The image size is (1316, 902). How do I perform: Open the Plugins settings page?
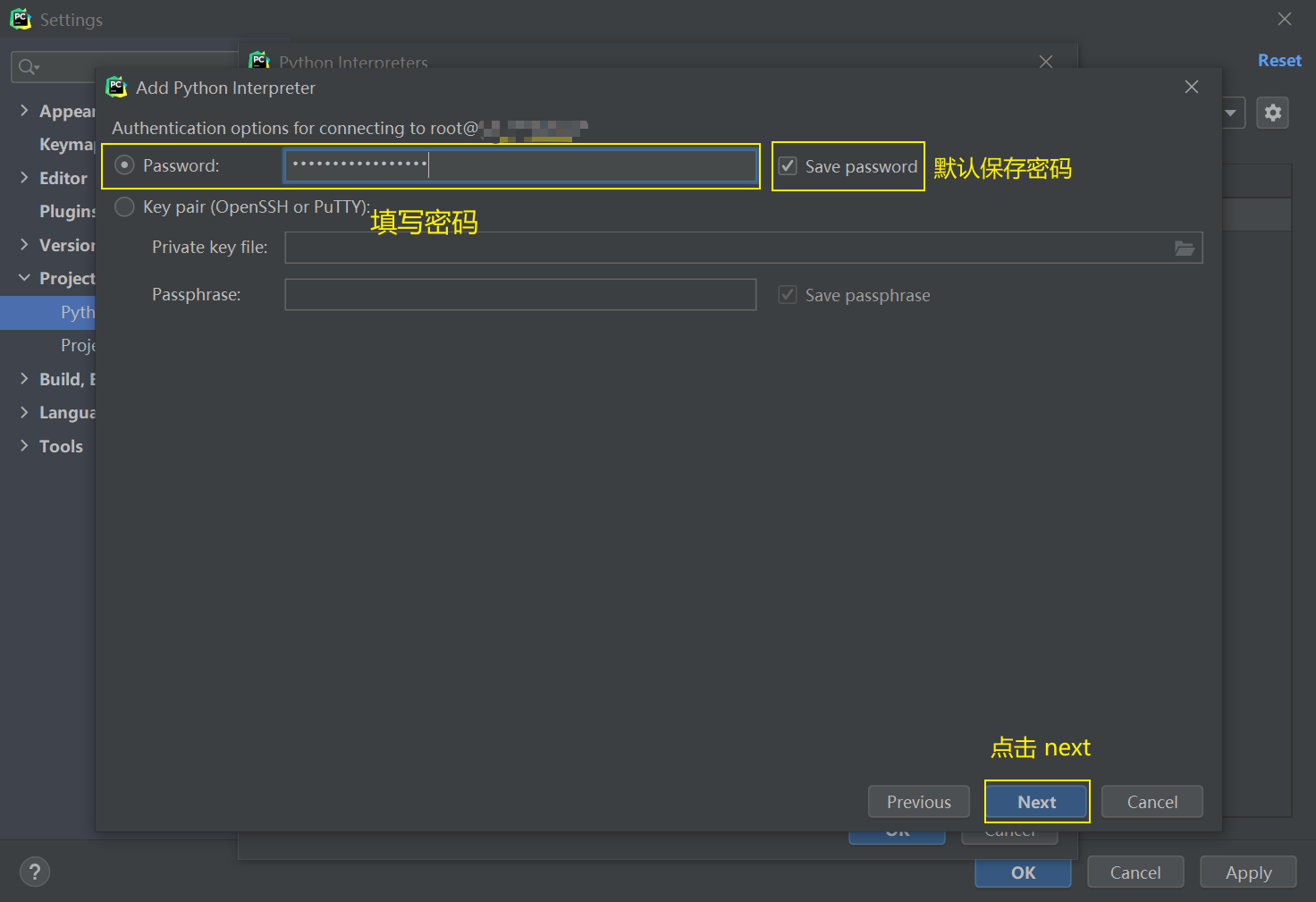point(67,212)
